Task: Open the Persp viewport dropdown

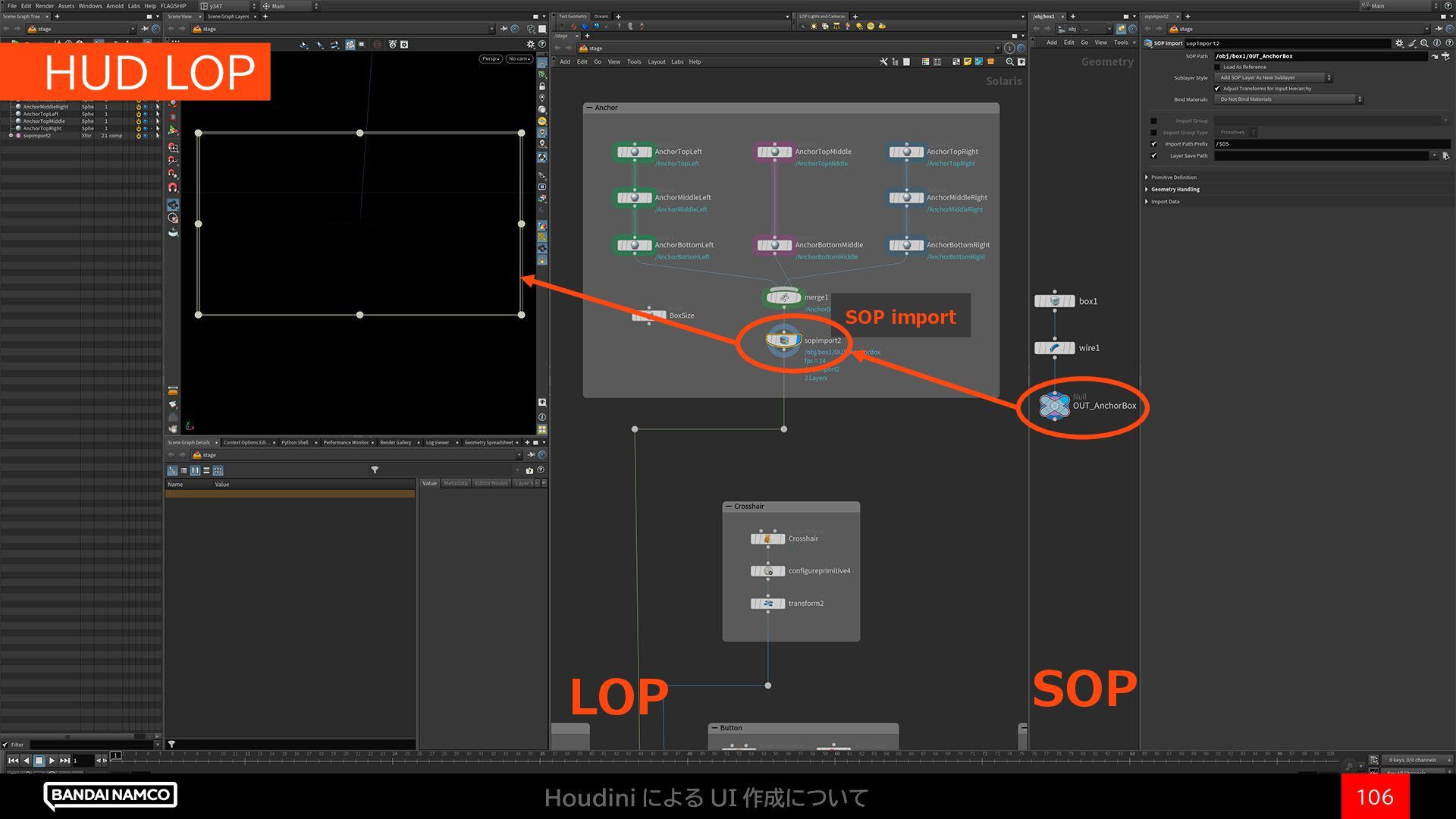Action: pos(490,58)
